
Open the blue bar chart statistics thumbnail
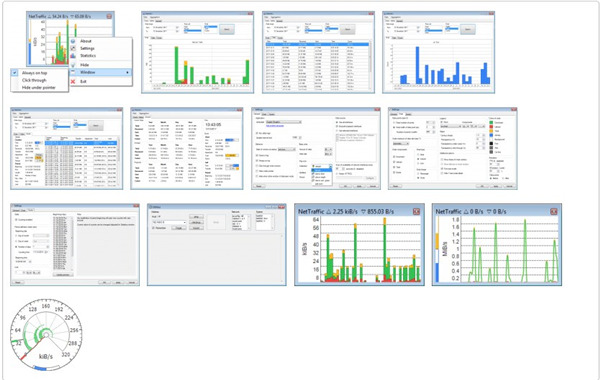coord(439,52)
